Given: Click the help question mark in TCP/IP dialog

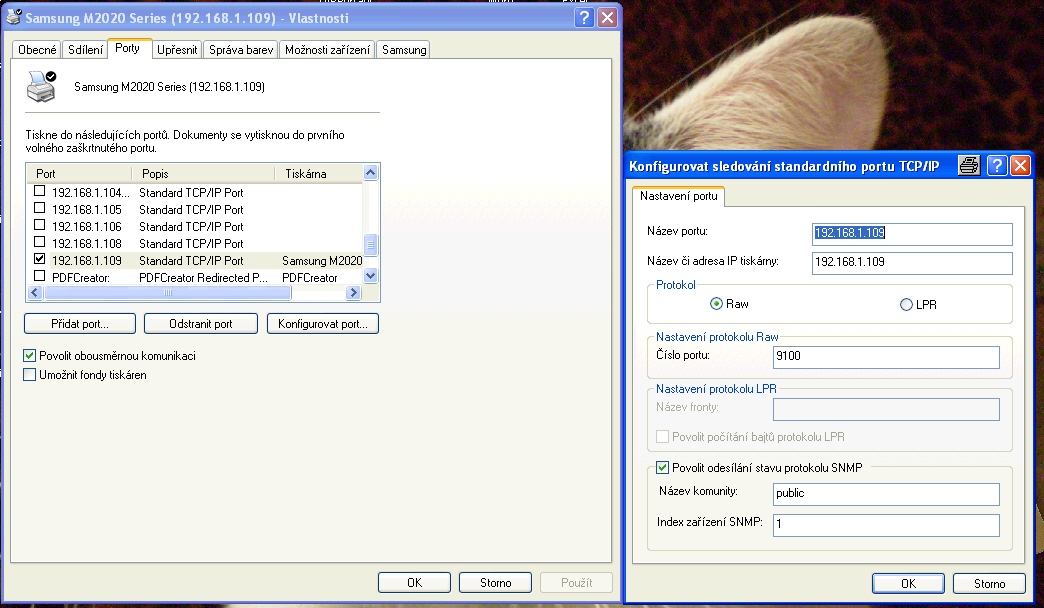Looking at the screenshot, I should click(996, 166).
